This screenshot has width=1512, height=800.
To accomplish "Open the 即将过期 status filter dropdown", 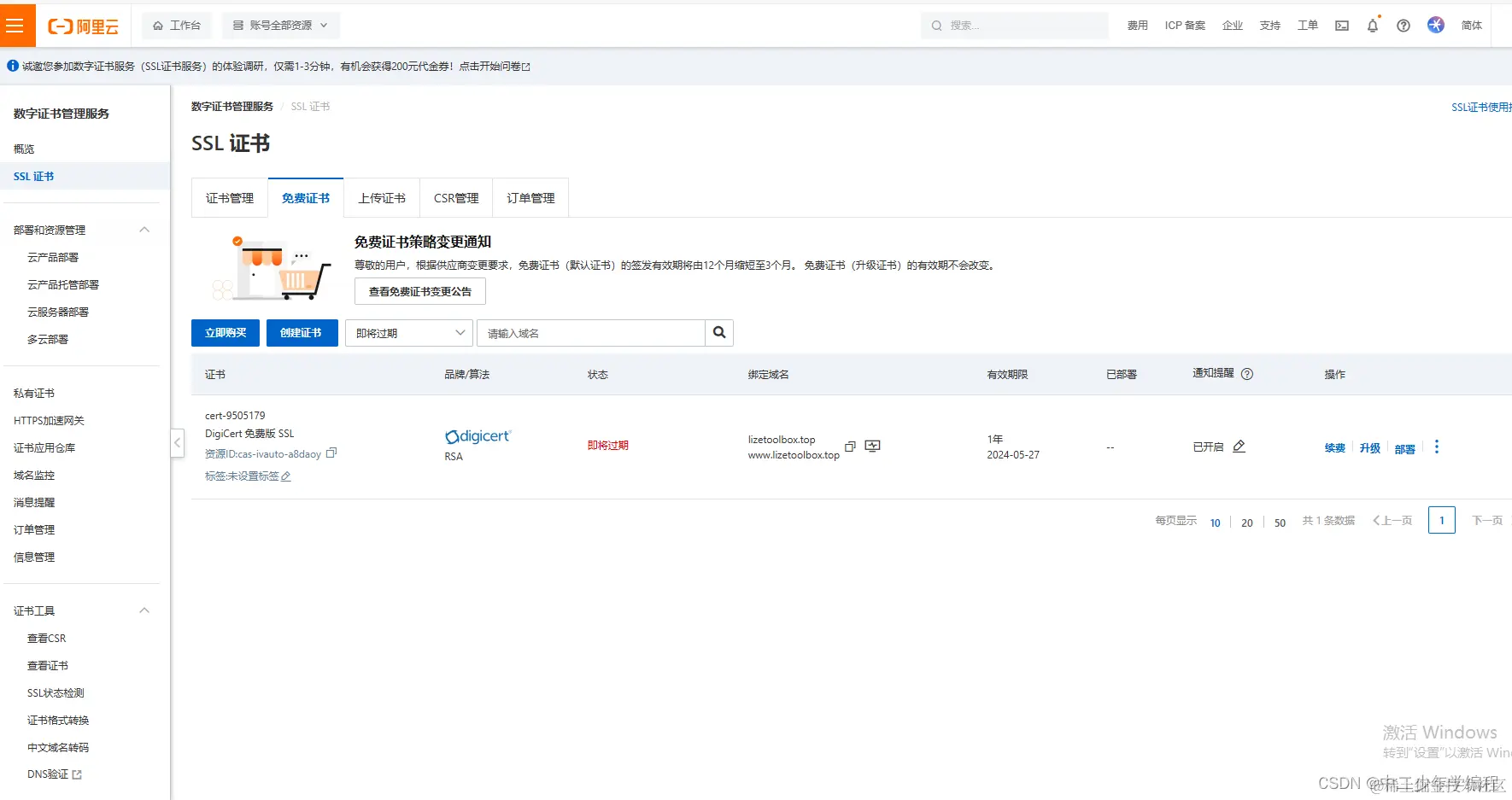I will click(408, 332).
